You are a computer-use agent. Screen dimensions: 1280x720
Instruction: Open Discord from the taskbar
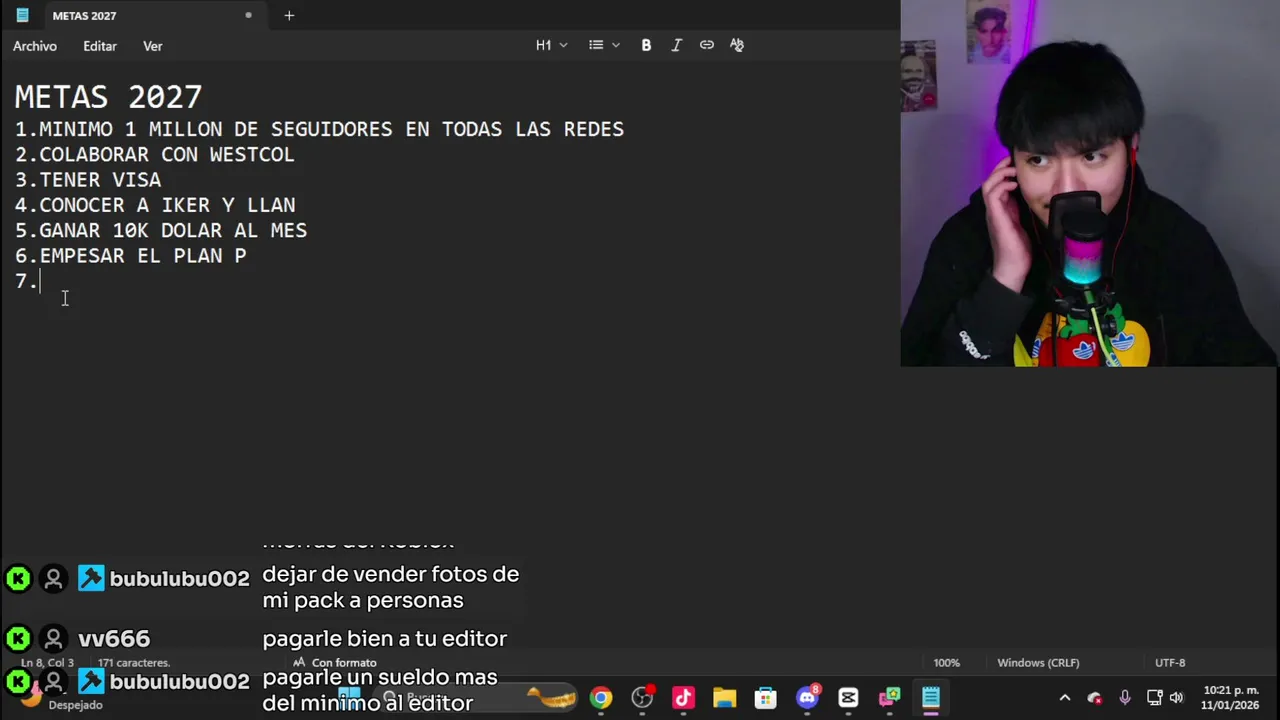(807, 698)
